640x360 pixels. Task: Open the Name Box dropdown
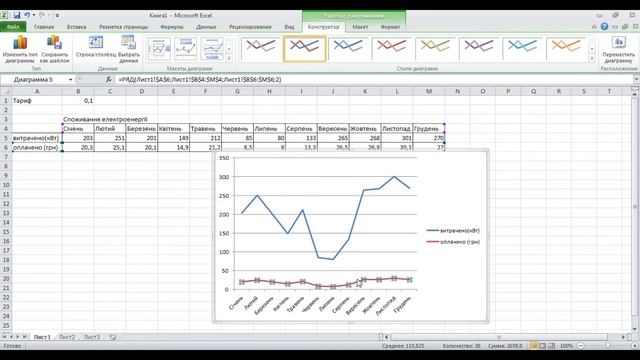click(70, 80)
